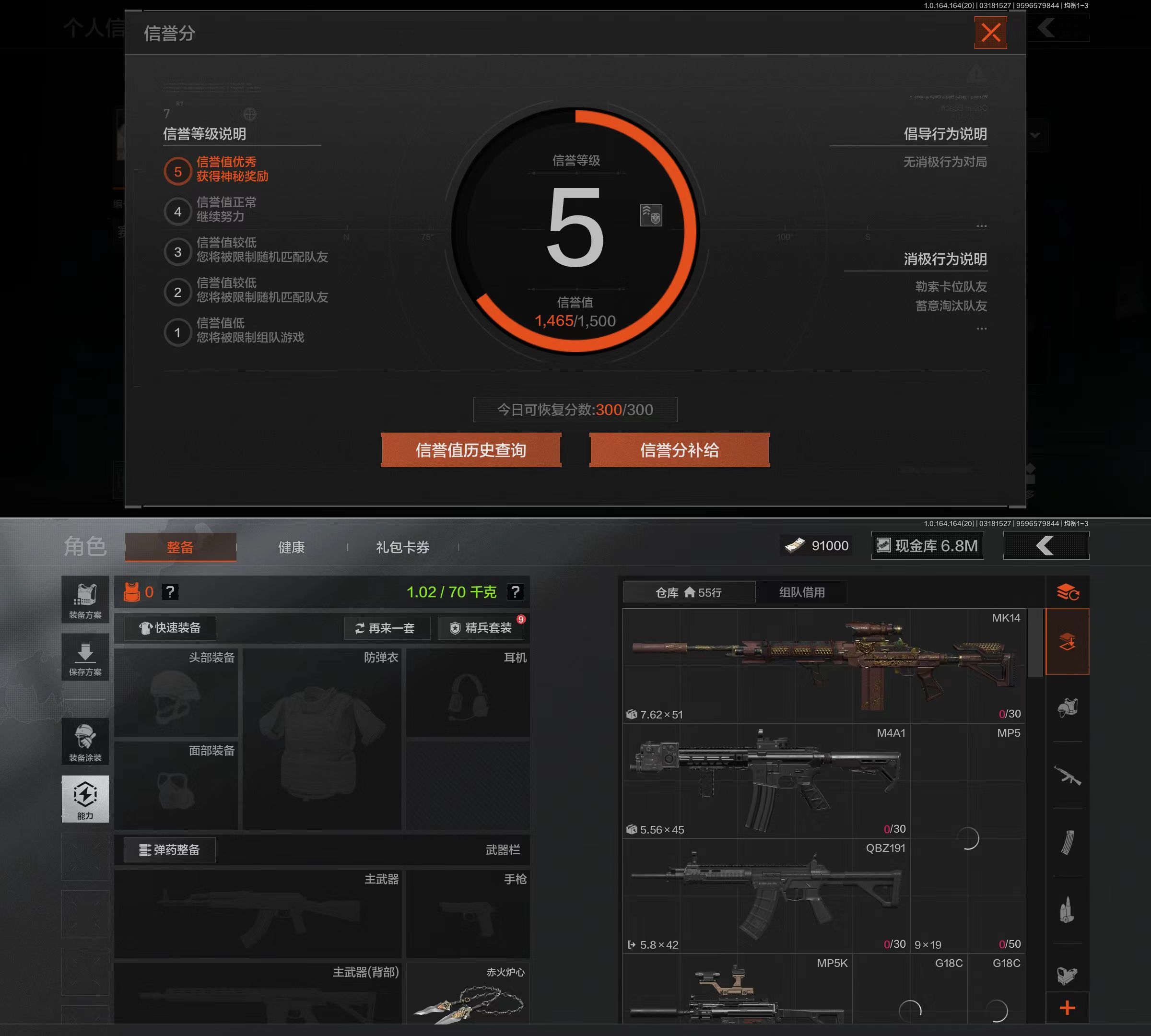
Task: Filter warehouse by armor vest icon
Action: [x=1068, y=708]
